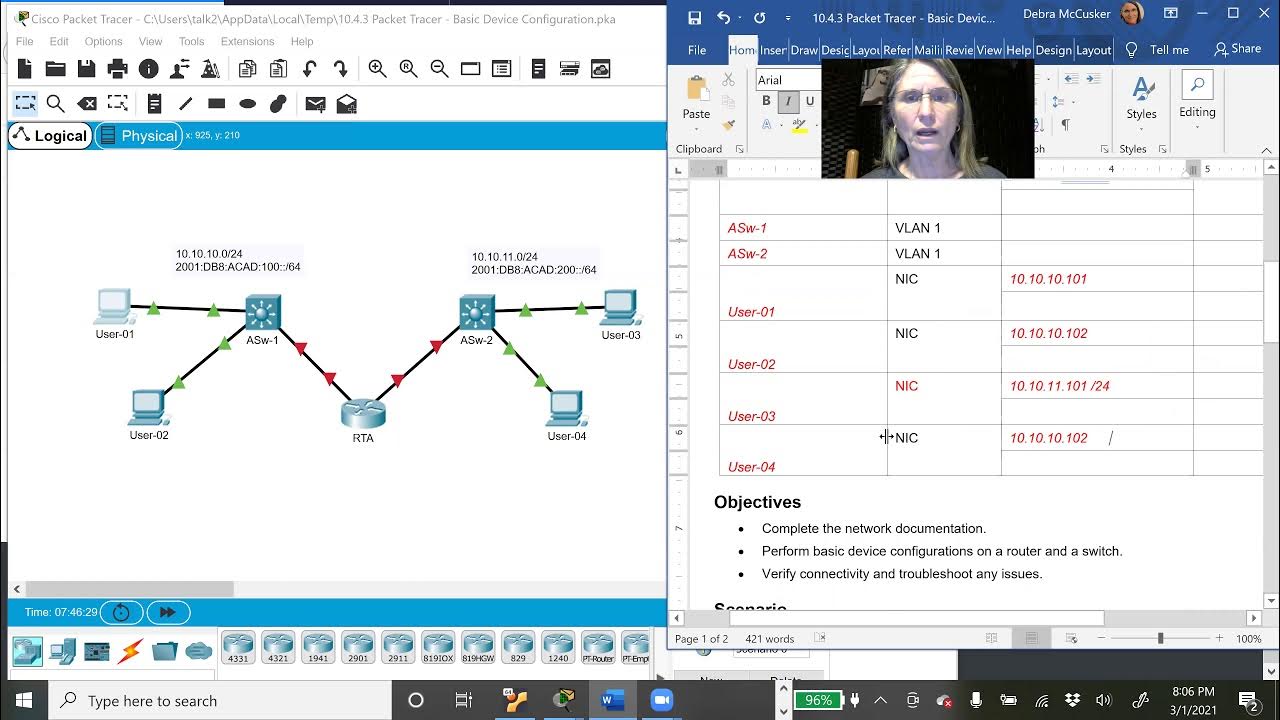Screen dimensions: 1280x720
Task: Open the Draw ribbon tab
Action: click(x=804, y=50)
